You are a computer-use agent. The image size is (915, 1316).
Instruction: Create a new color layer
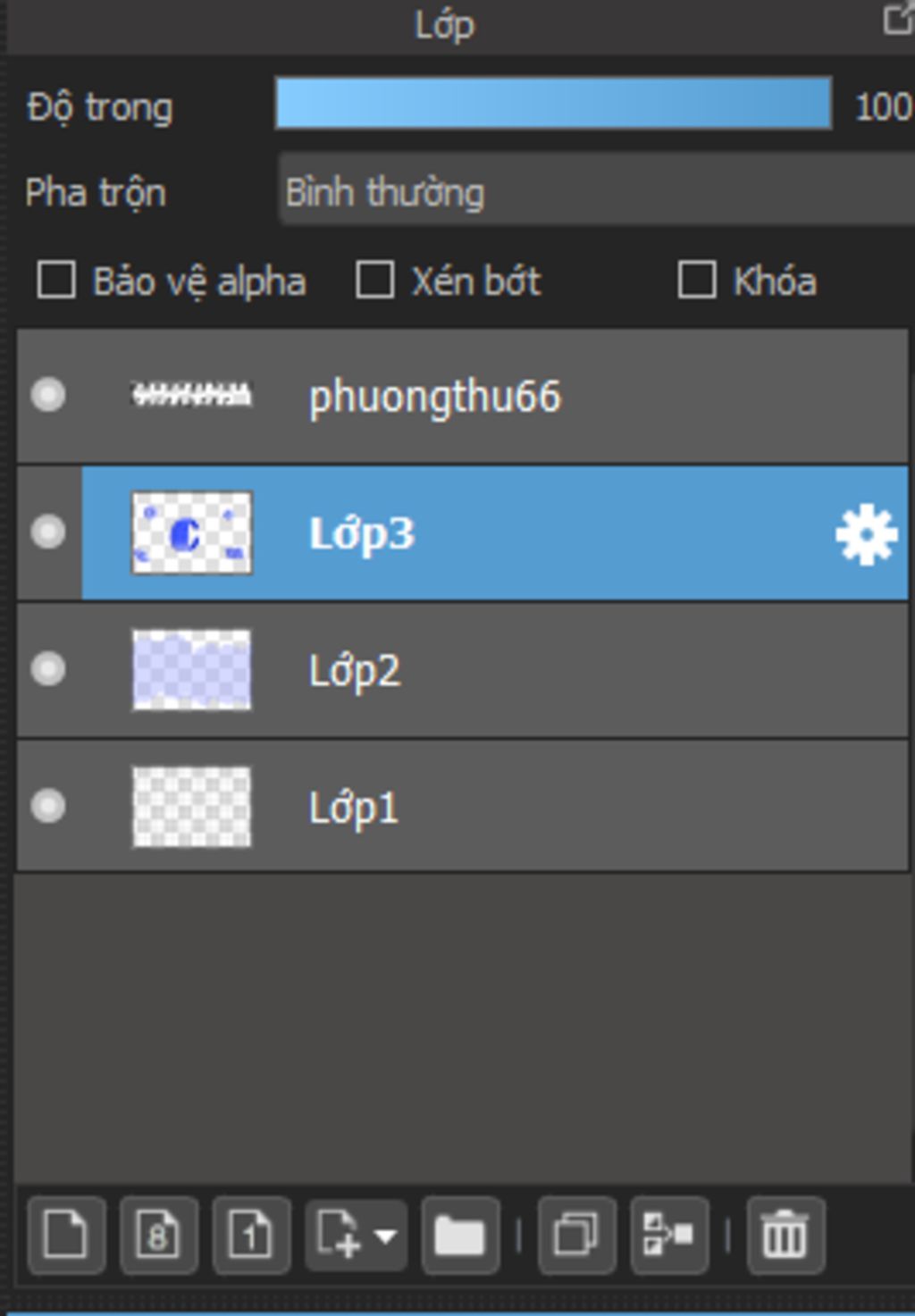(67, 1236)
